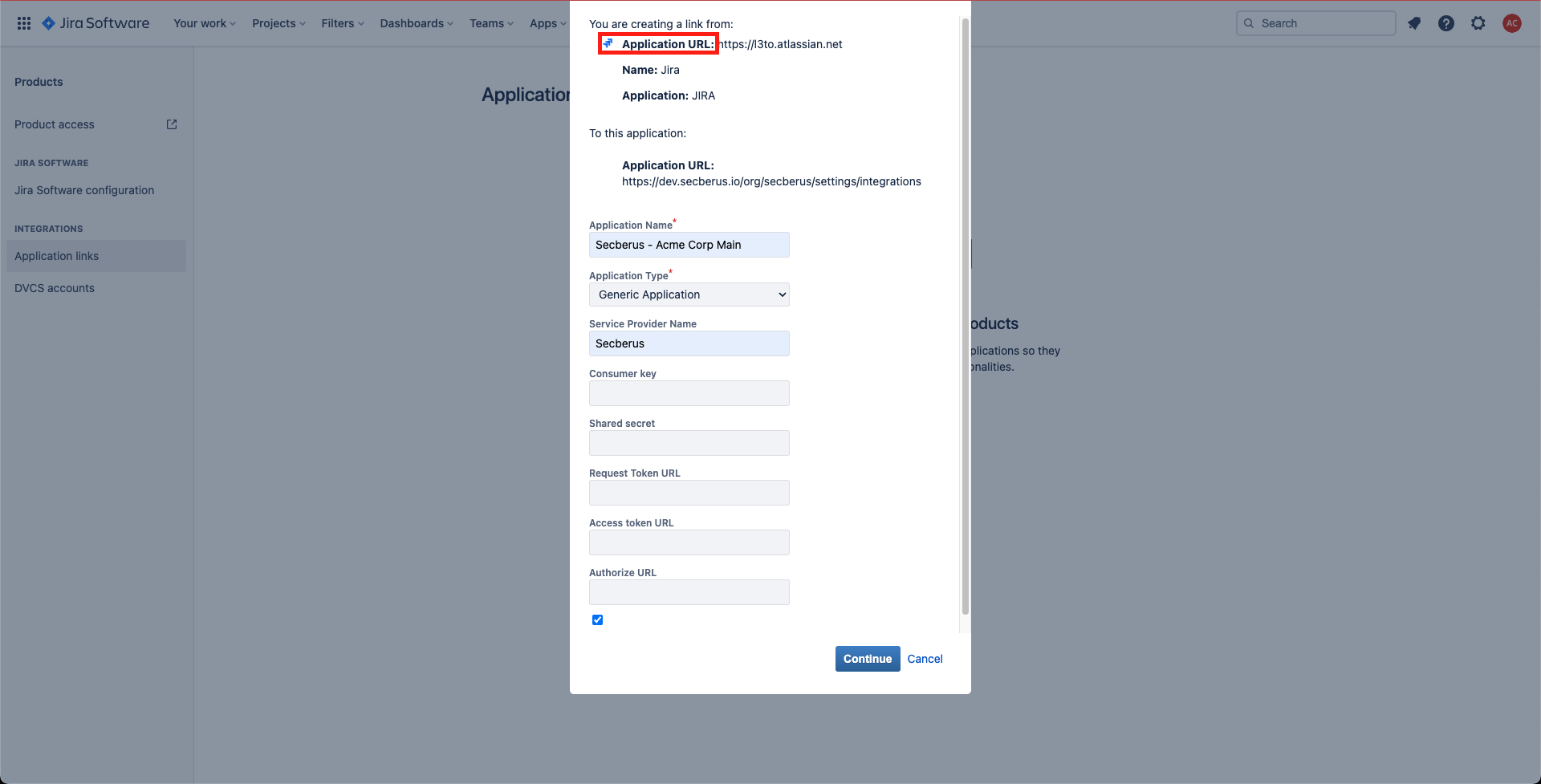
Task: Click the Shared secret field
Action: click(689, 443)
